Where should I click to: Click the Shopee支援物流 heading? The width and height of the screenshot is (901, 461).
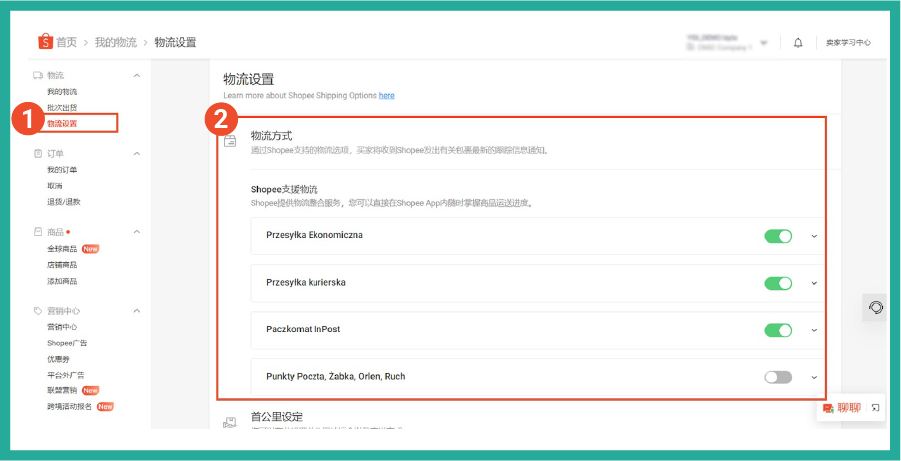tap(284, 189)
